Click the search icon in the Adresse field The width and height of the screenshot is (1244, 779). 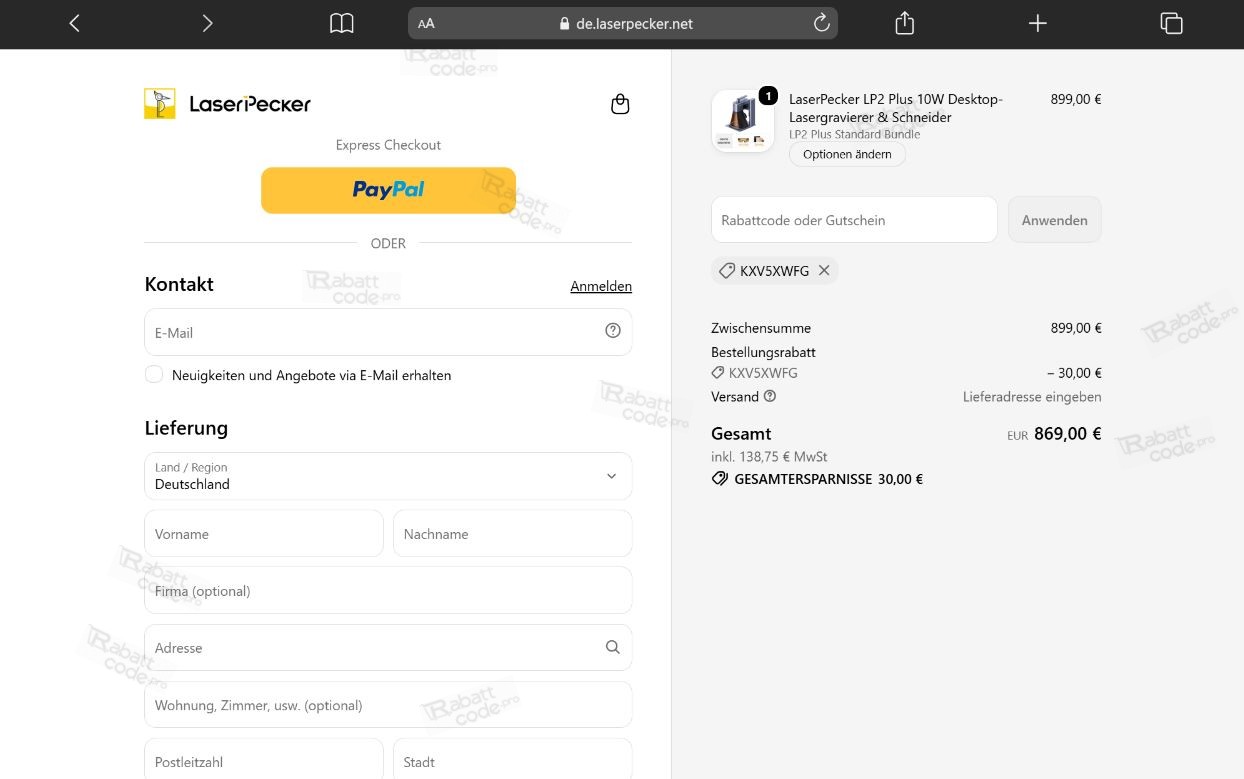613,647
